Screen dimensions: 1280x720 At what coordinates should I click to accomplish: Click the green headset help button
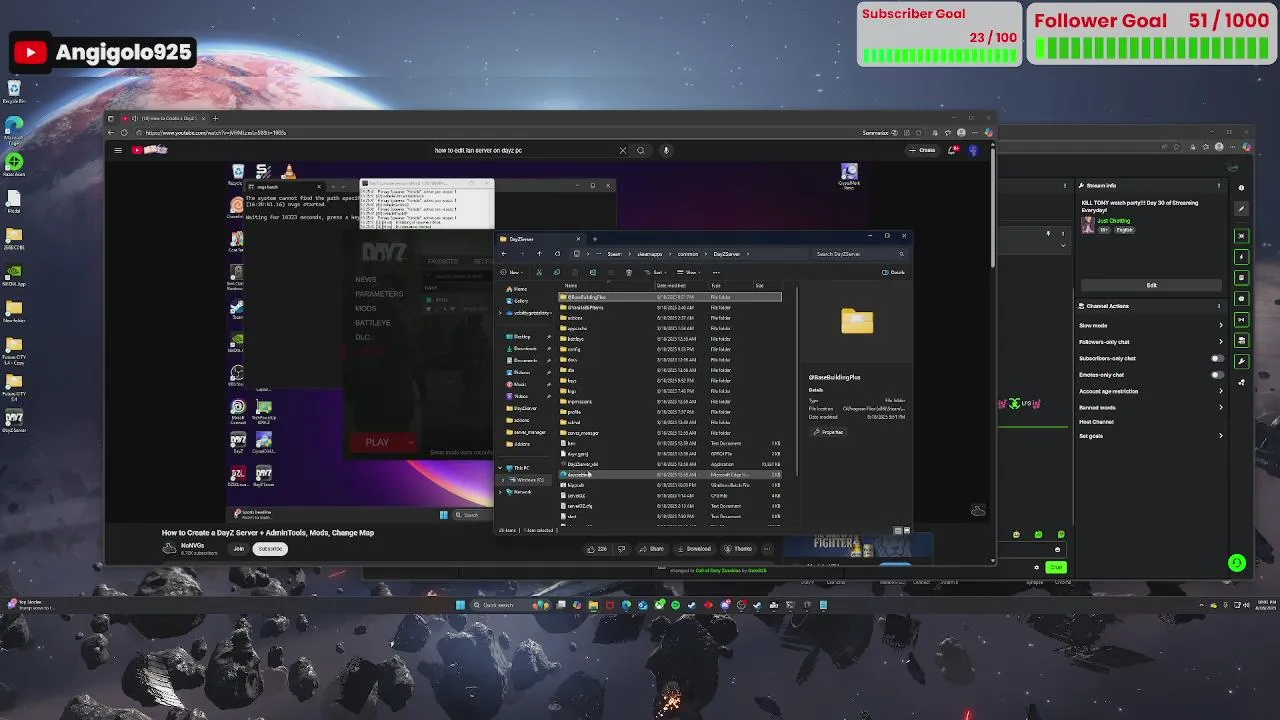pyautogui.click(x=1237, y=564)
